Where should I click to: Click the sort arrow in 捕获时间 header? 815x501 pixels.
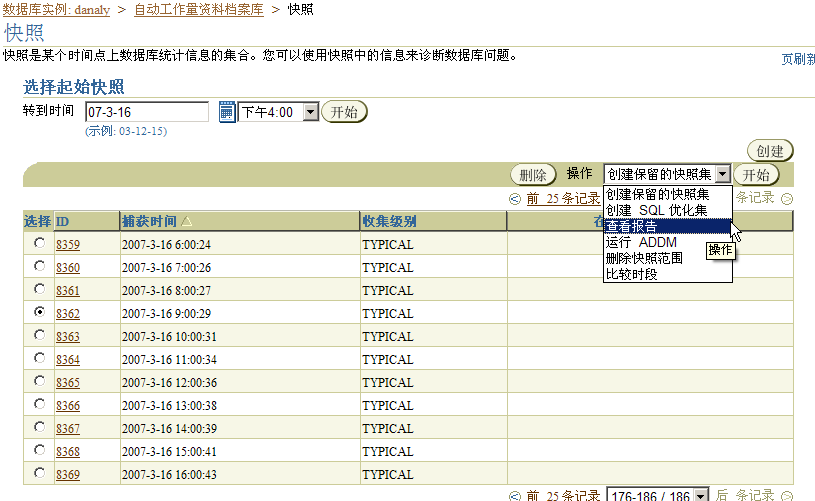click(187, 221)
